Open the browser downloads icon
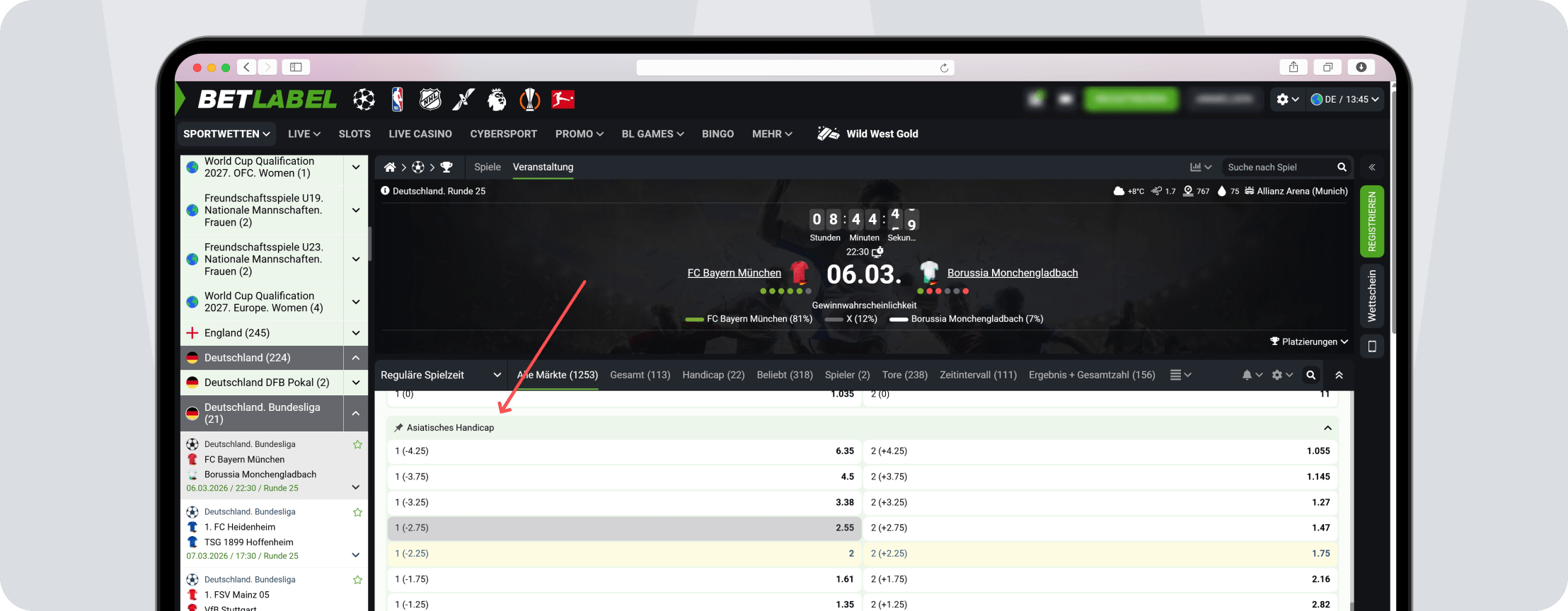Screen dimensions: 1568x611 (x=1361, y=67)
